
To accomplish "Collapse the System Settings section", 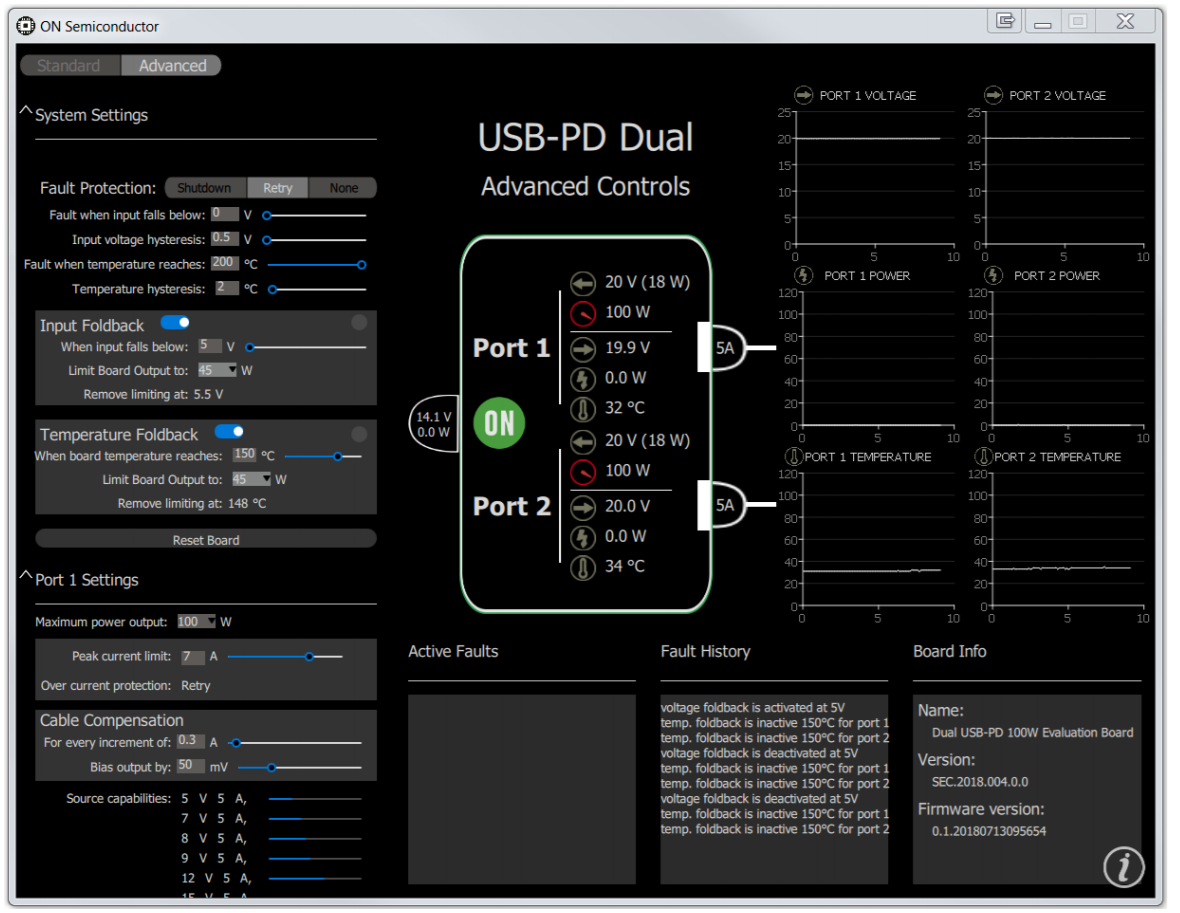I will coord(26,113).
